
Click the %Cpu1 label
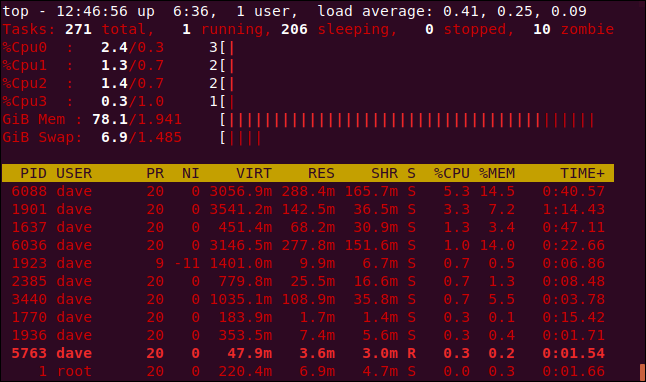pos(25,66)
